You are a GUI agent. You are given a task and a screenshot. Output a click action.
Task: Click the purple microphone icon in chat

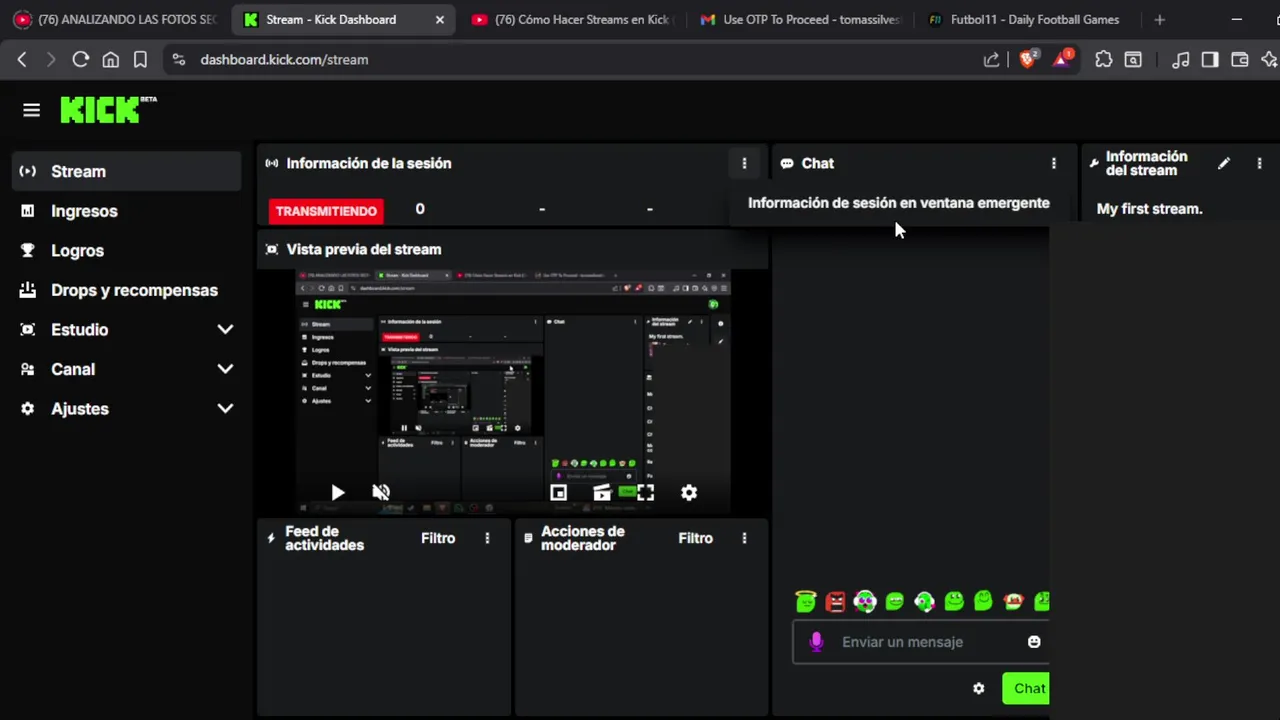816,642
